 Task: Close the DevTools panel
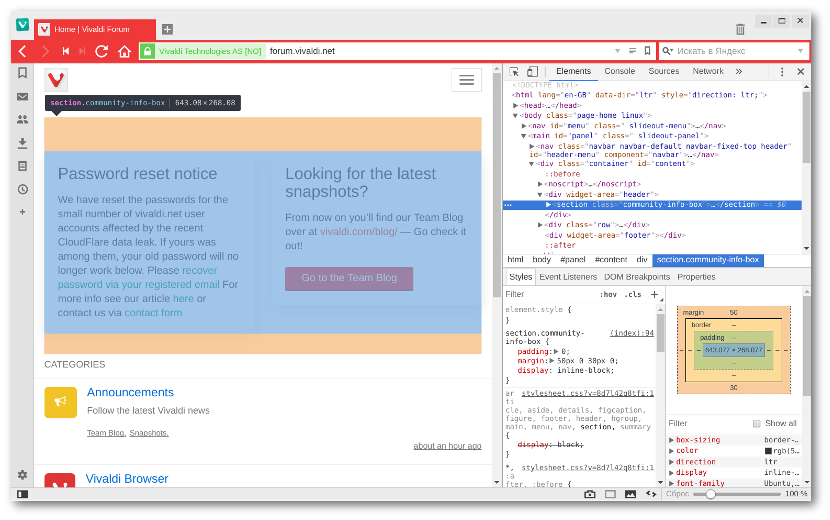pos(800,71)
